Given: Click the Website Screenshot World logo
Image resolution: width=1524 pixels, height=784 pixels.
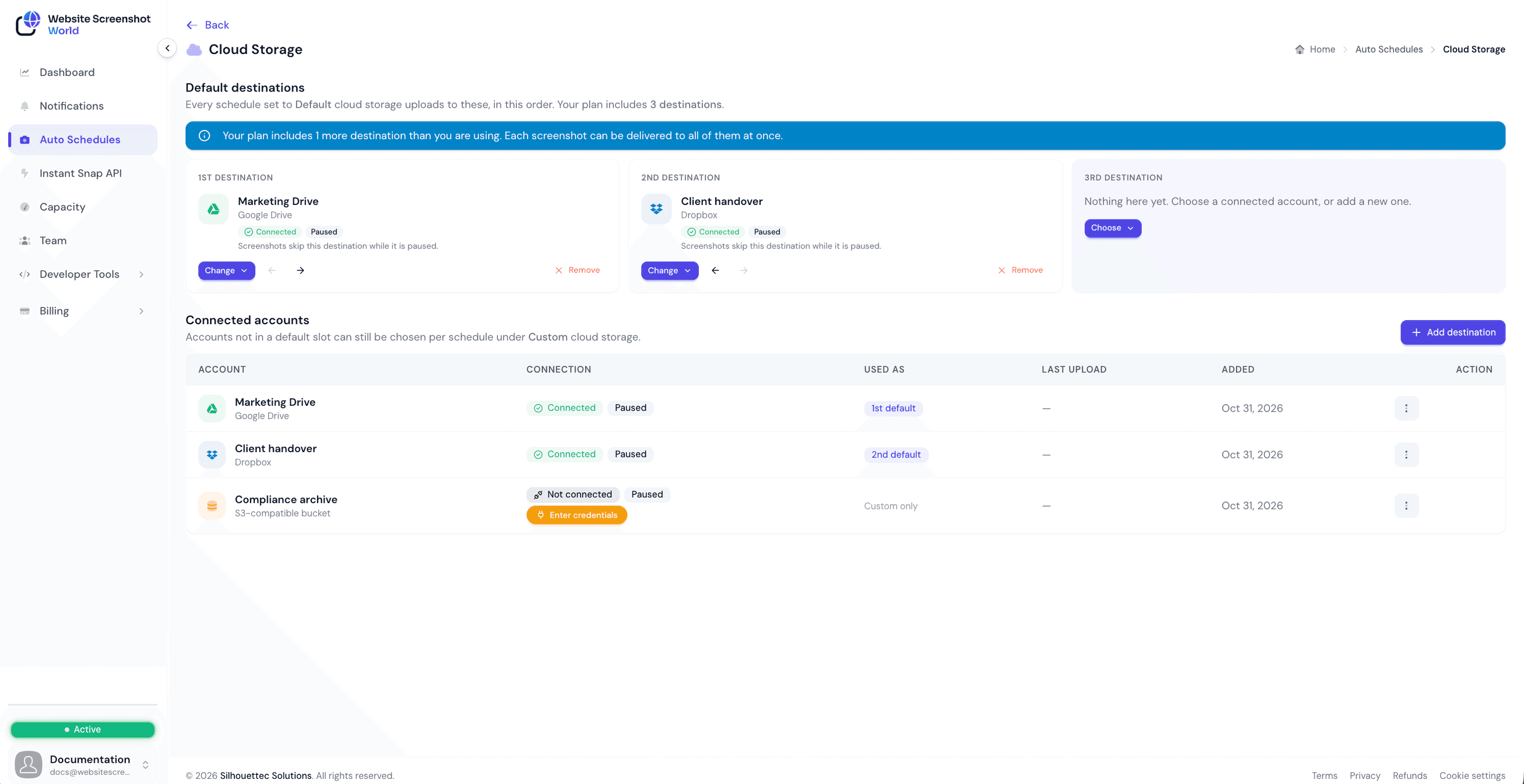Looking at the screenshot, I should click(83, 24).
